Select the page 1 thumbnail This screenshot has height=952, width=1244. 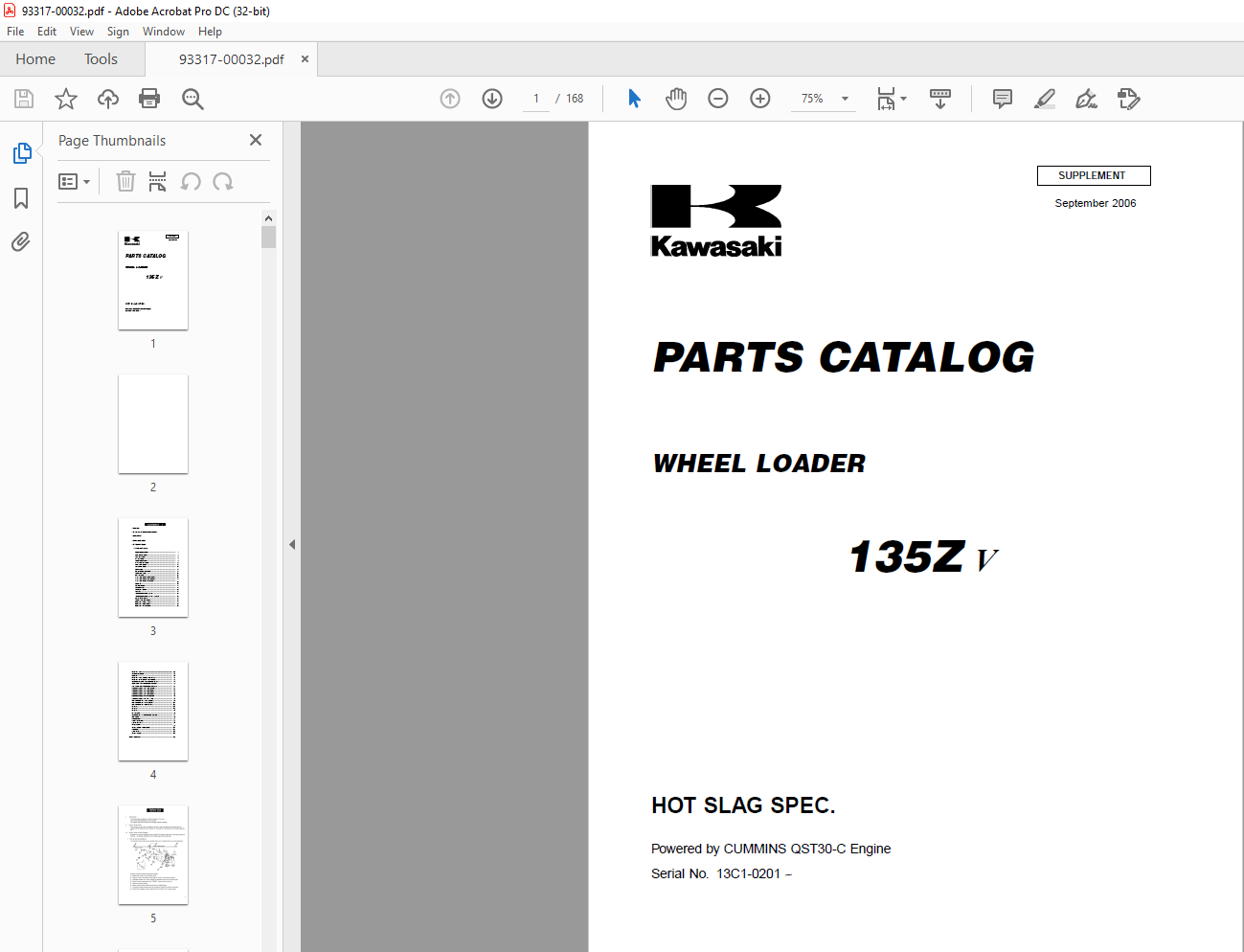point(153,281)
